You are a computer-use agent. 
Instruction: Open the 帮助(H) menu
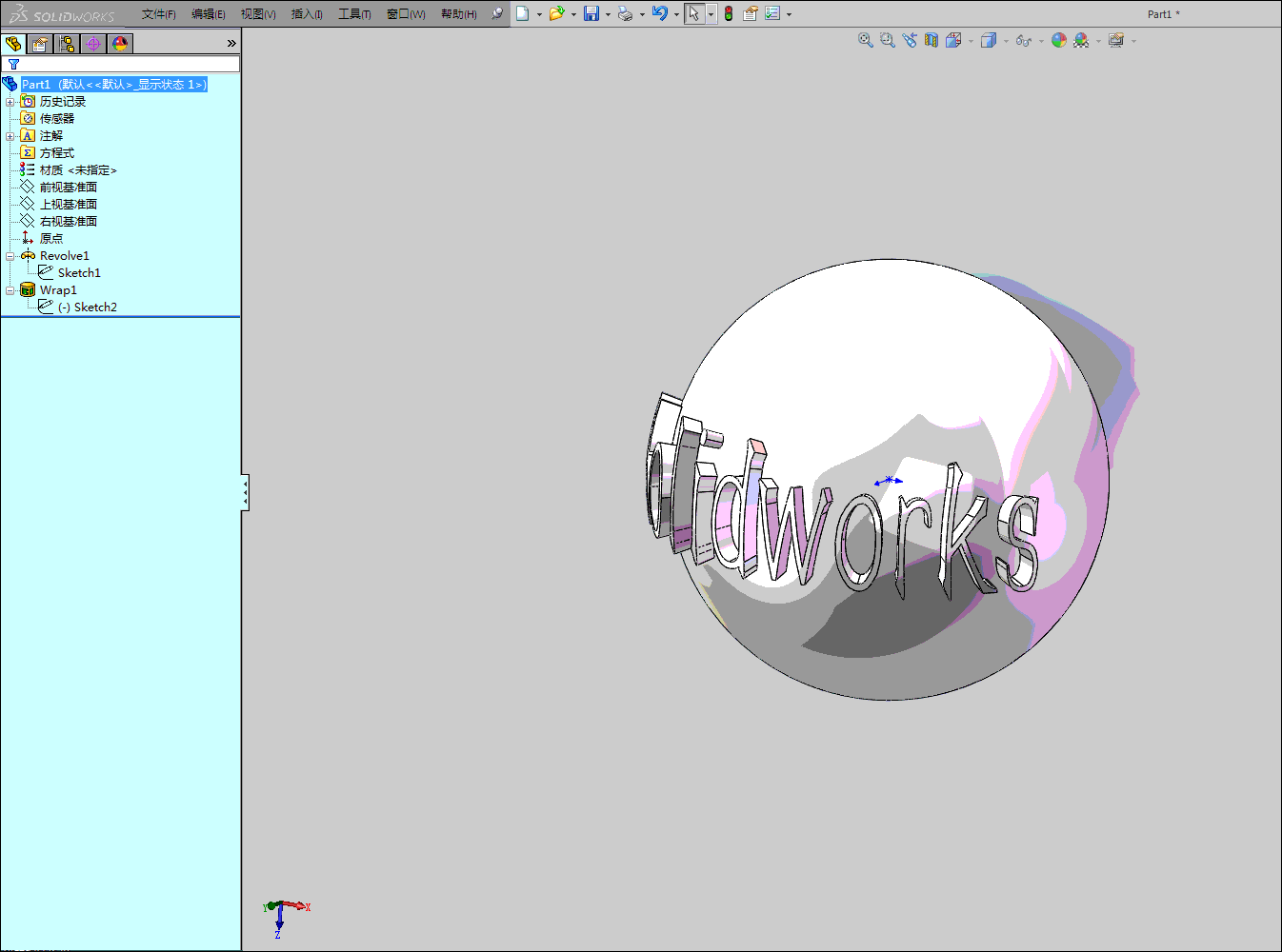tap(459, 14)
